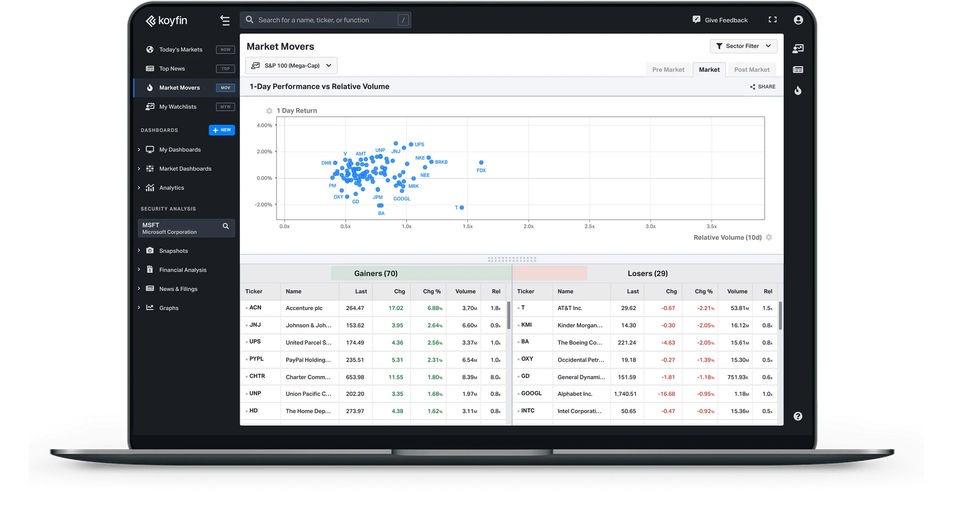Screen dimensions: 960x511
Task: Open the help question mark icon
Action: 797,416
